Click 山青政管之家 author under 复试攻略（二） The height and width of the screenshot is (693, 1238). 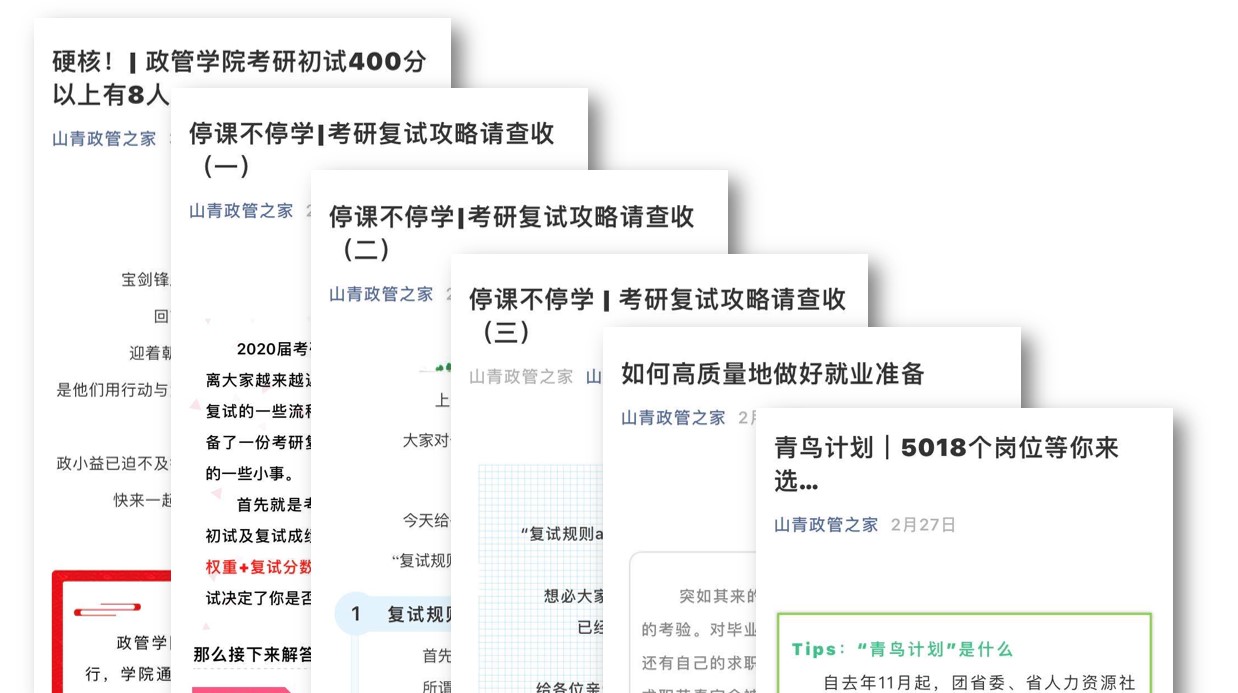coord(381,294)
